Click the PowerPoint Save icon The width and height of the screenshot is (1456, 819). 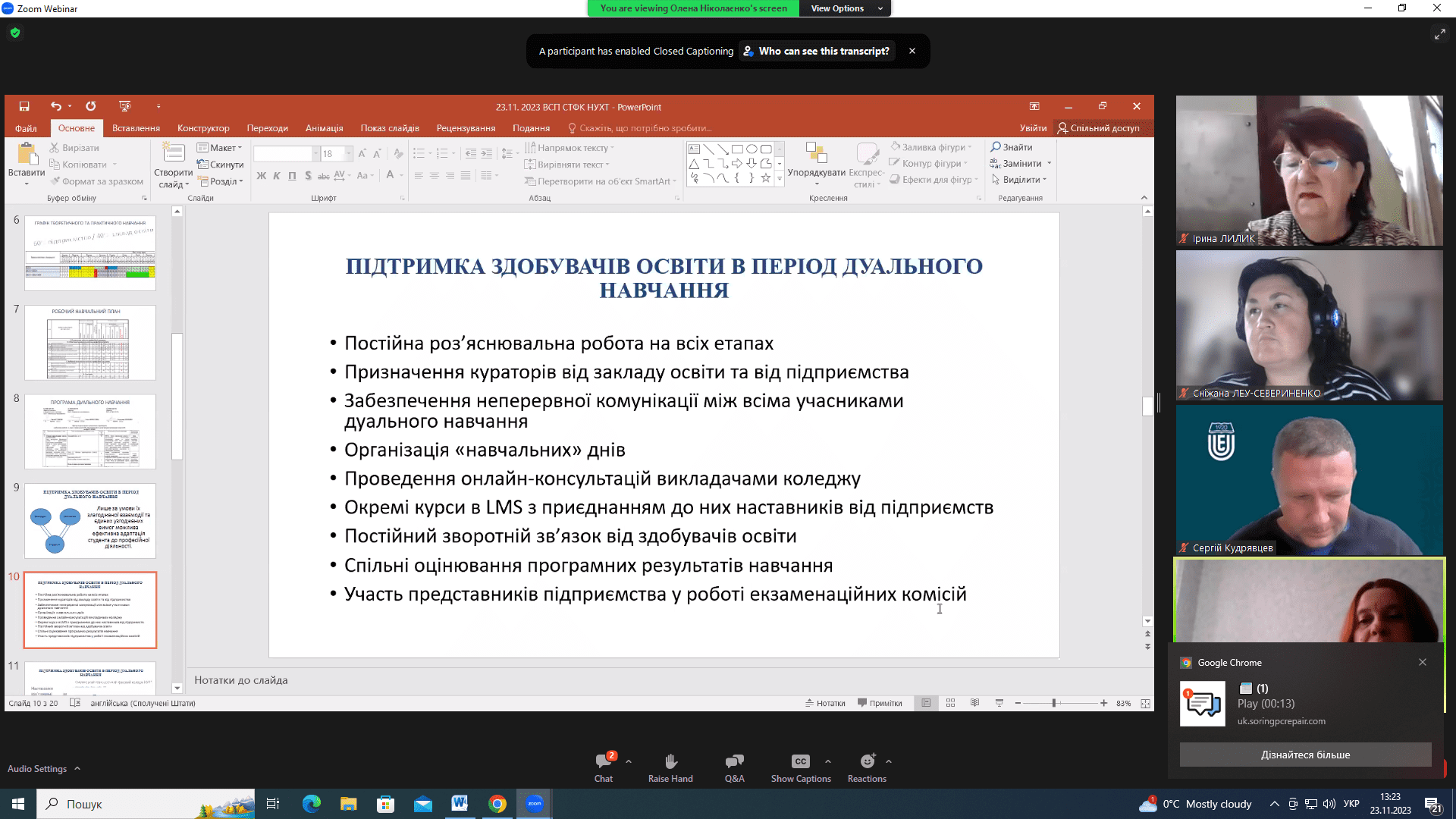point(24,106)
